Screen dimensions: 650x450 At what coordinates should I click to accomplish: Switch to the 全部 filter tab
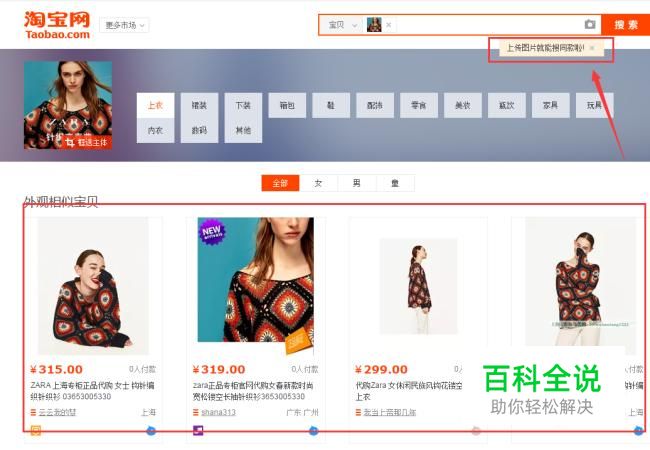(280, 183)
